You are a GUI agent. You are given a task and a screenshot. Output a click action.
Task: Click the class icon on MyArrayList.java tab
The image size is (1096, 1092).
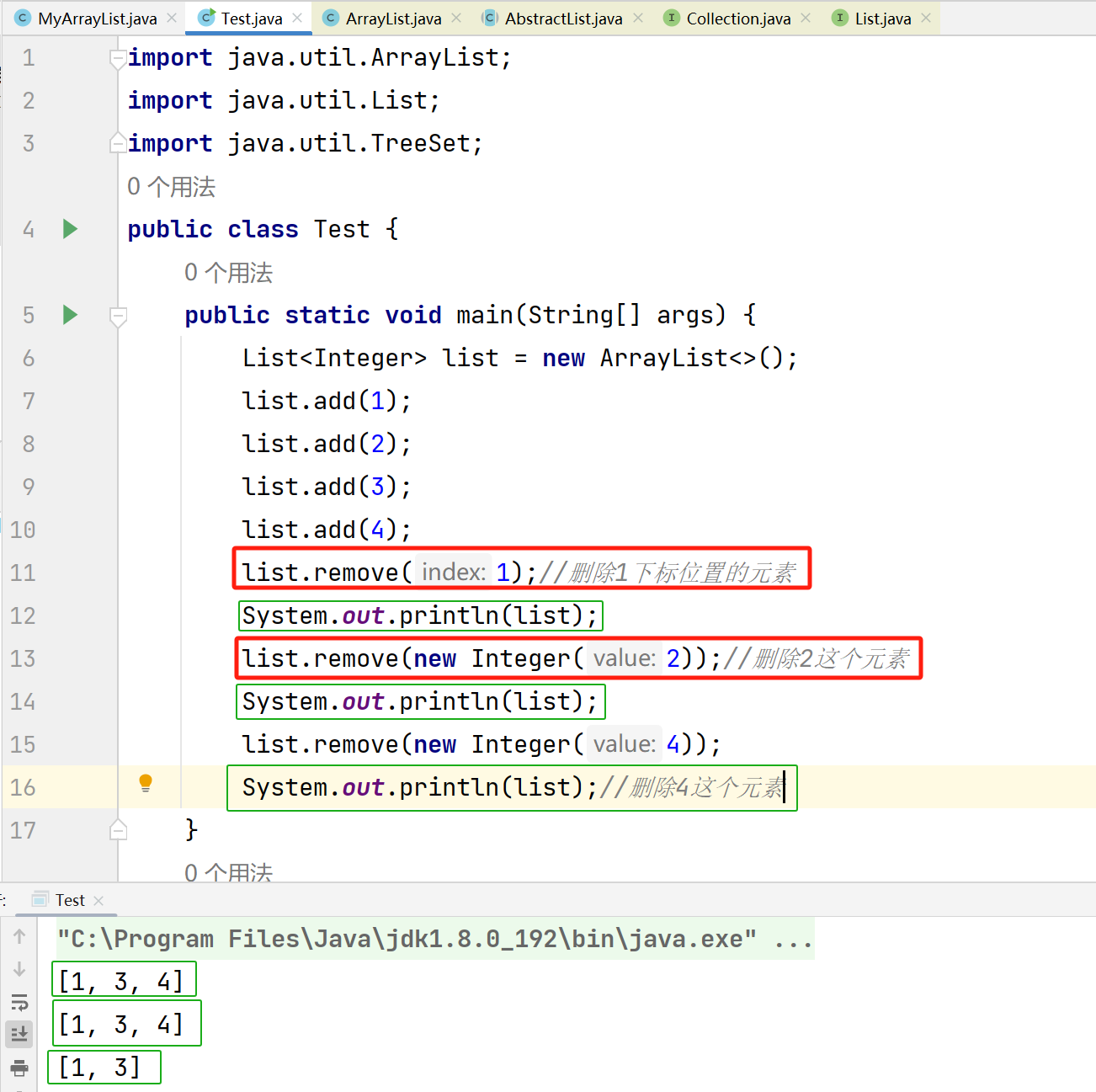point(23,18)
